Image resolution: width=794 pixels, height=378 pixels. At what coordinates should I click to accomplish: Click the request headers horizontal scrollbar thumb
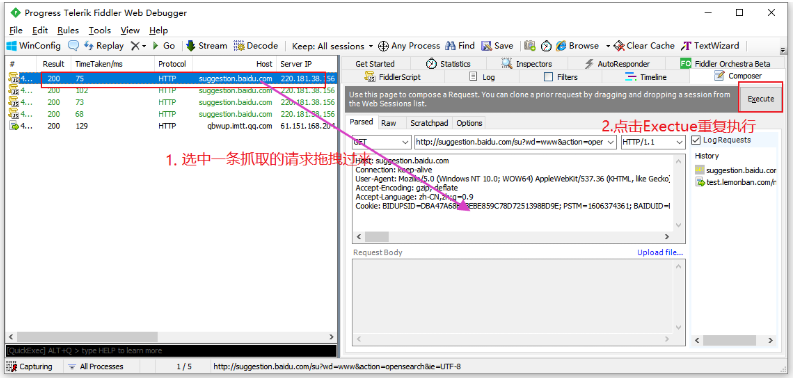pyautogui.click(x=377, y=237)
